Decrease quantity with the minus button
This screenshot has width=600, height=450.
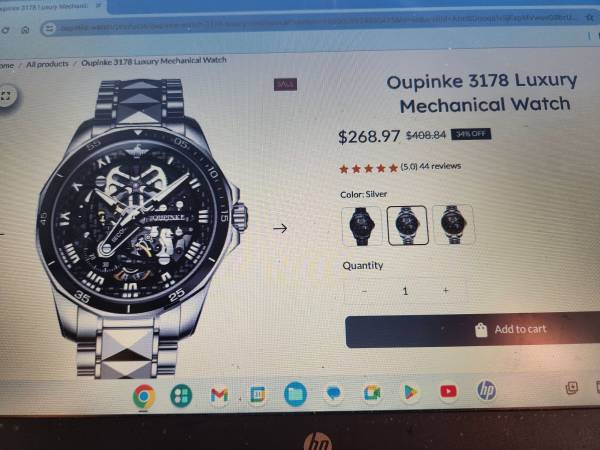364,292
